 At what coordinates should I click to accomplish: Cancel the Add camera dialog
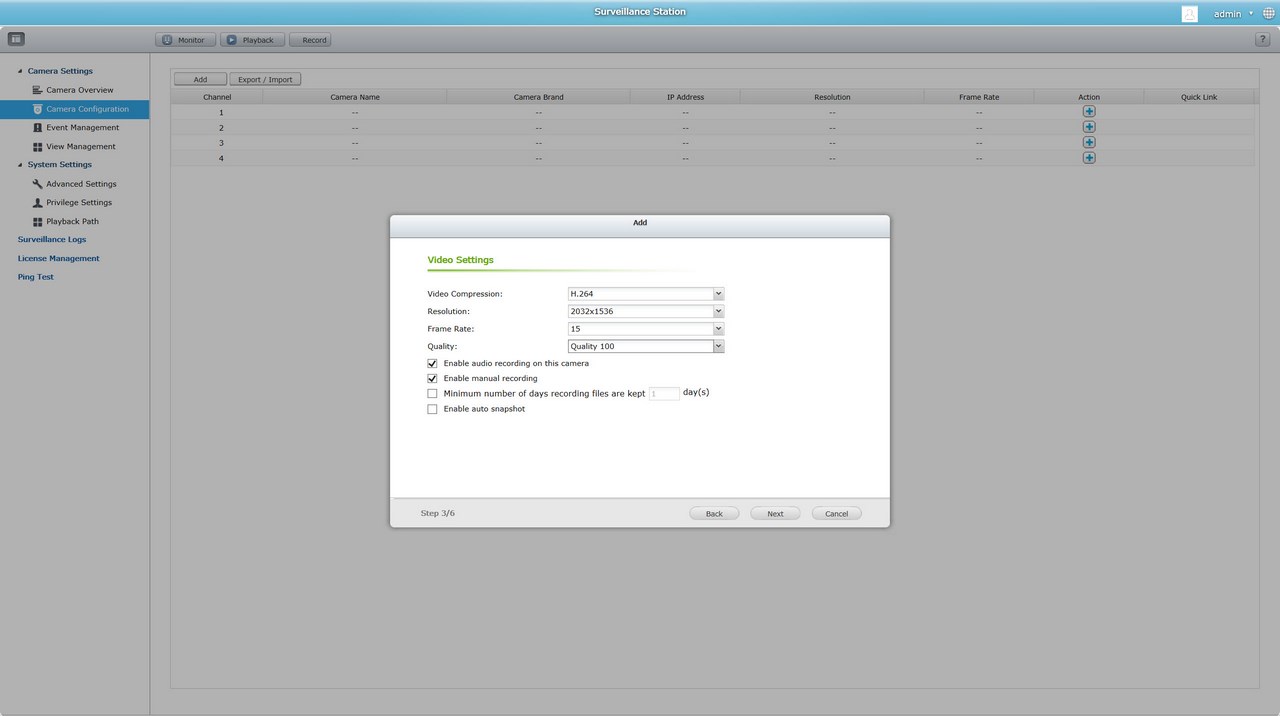pos(837,513)
